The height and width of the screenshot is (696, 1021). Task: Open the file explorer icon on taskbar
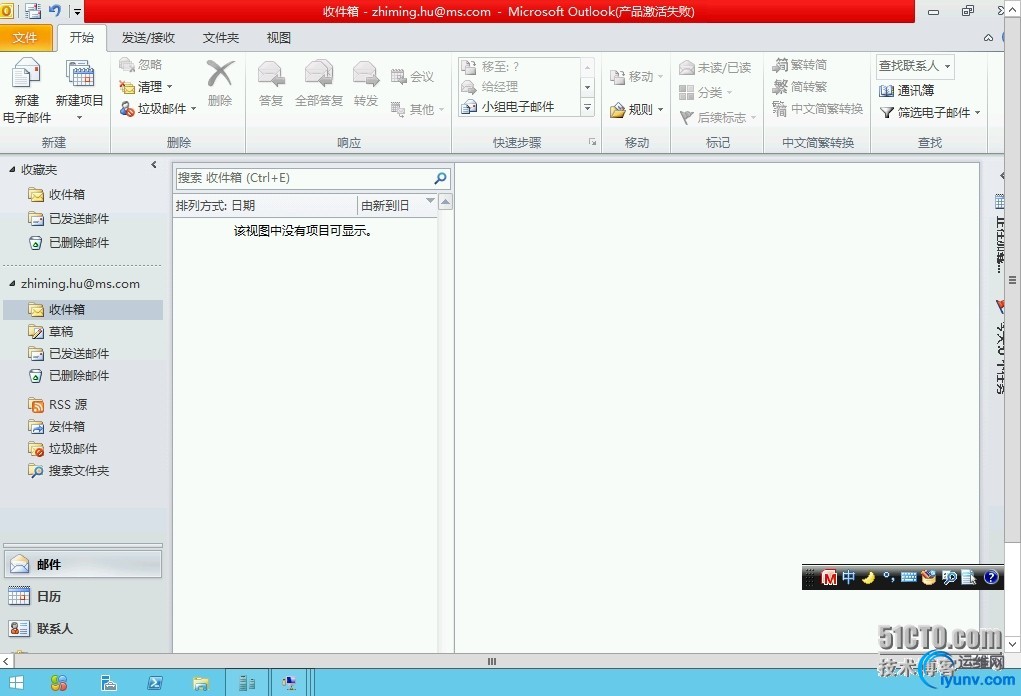click(201, 682)
